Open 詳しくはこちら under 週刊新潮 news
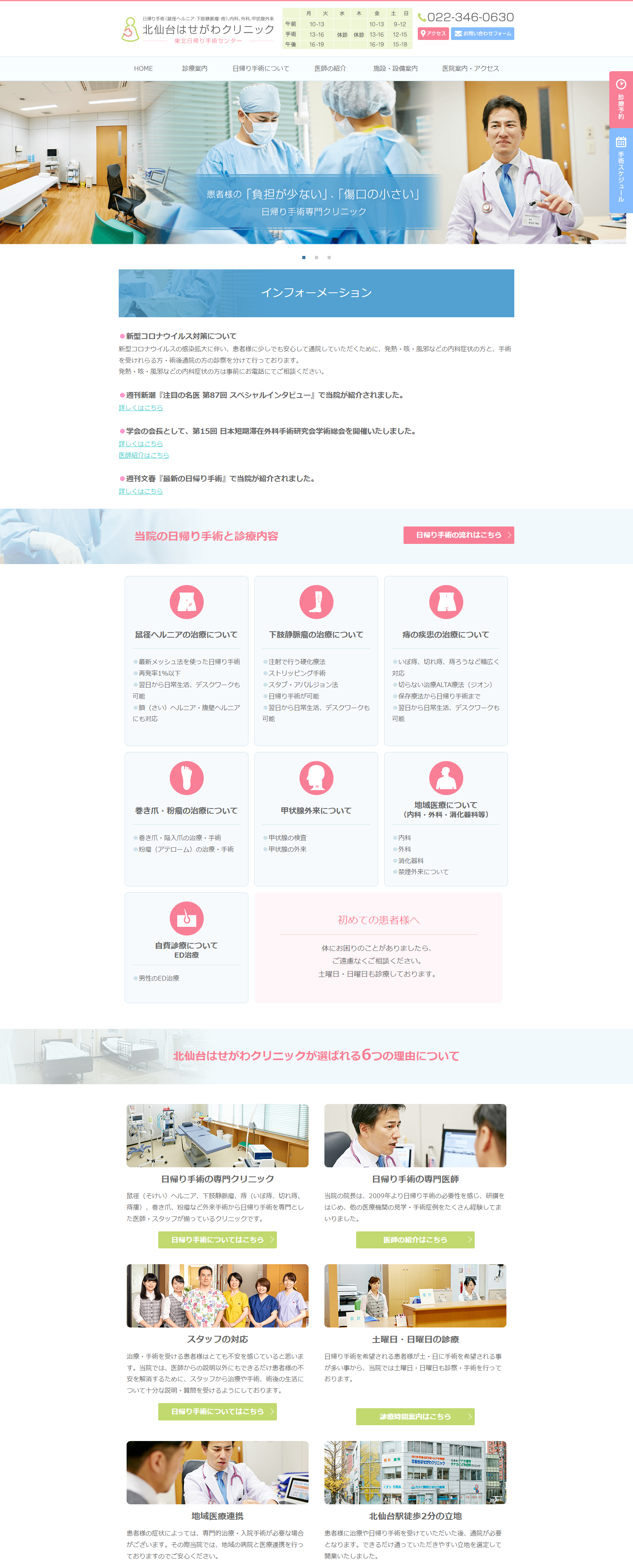 click(x=140, y=408)
